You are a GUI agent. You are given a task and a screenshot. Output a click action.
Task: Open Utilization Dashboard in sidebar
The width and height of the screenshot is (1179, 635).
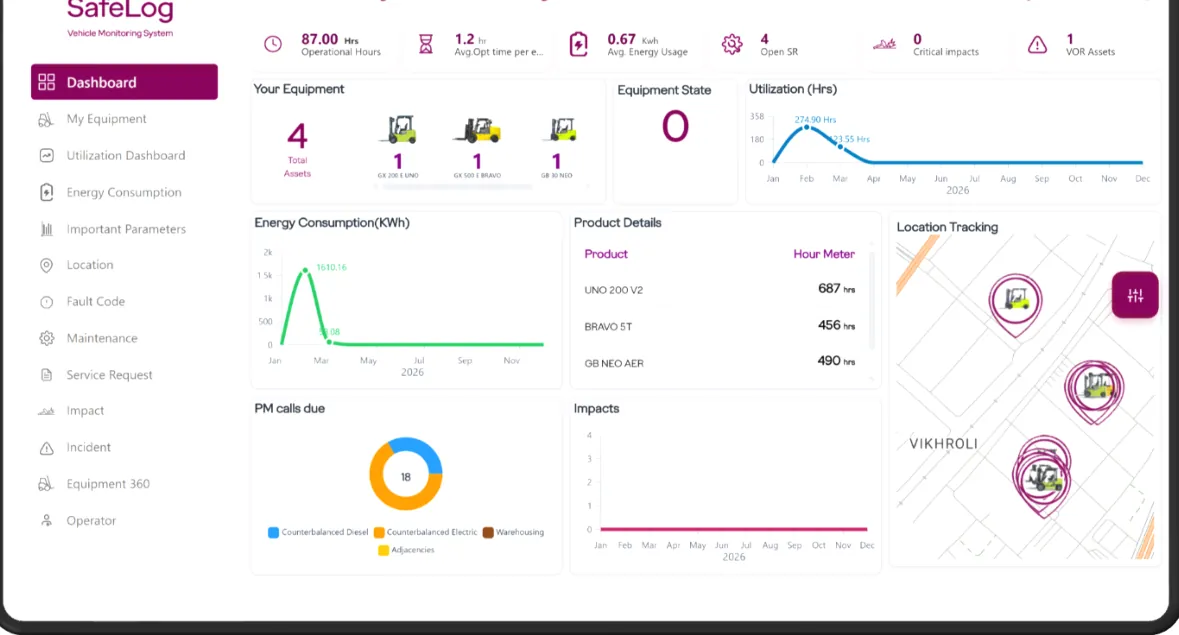(x=126, y=156)
